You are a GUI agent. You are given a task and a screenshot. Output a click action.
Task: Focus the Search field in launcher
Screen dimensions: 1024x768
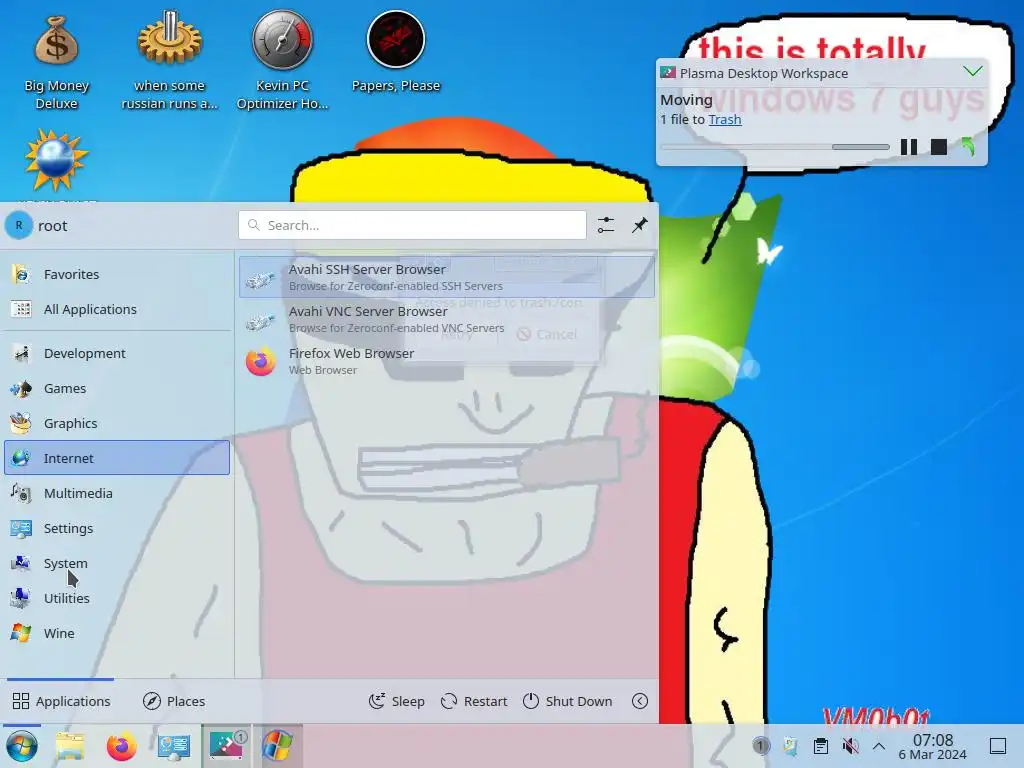click(412, 225)
